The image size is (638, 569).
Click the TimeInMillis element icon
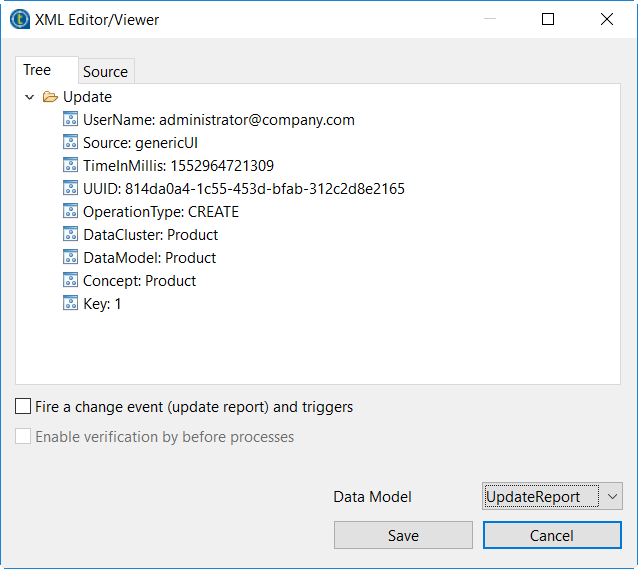click(71, 166)
